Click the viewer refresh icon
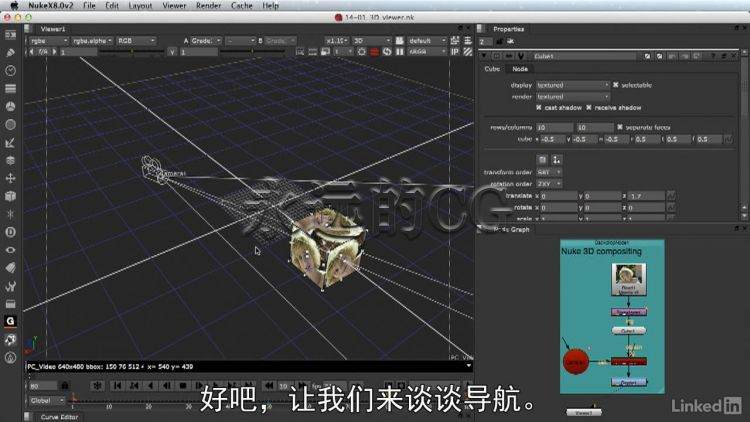 pos(387,52)
